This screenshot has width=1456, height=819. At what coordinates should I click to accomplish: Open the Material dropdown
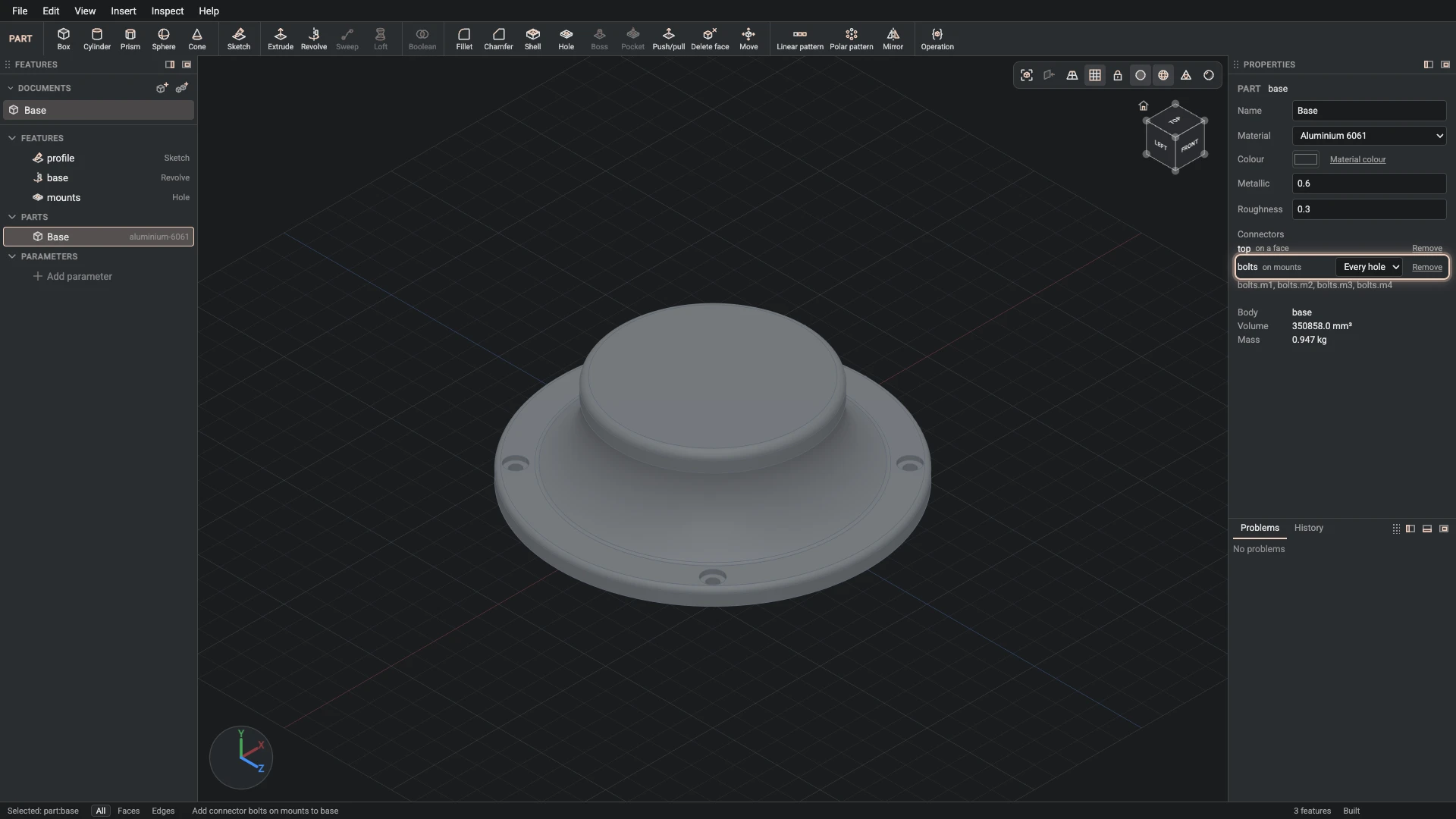point(1369,136)
